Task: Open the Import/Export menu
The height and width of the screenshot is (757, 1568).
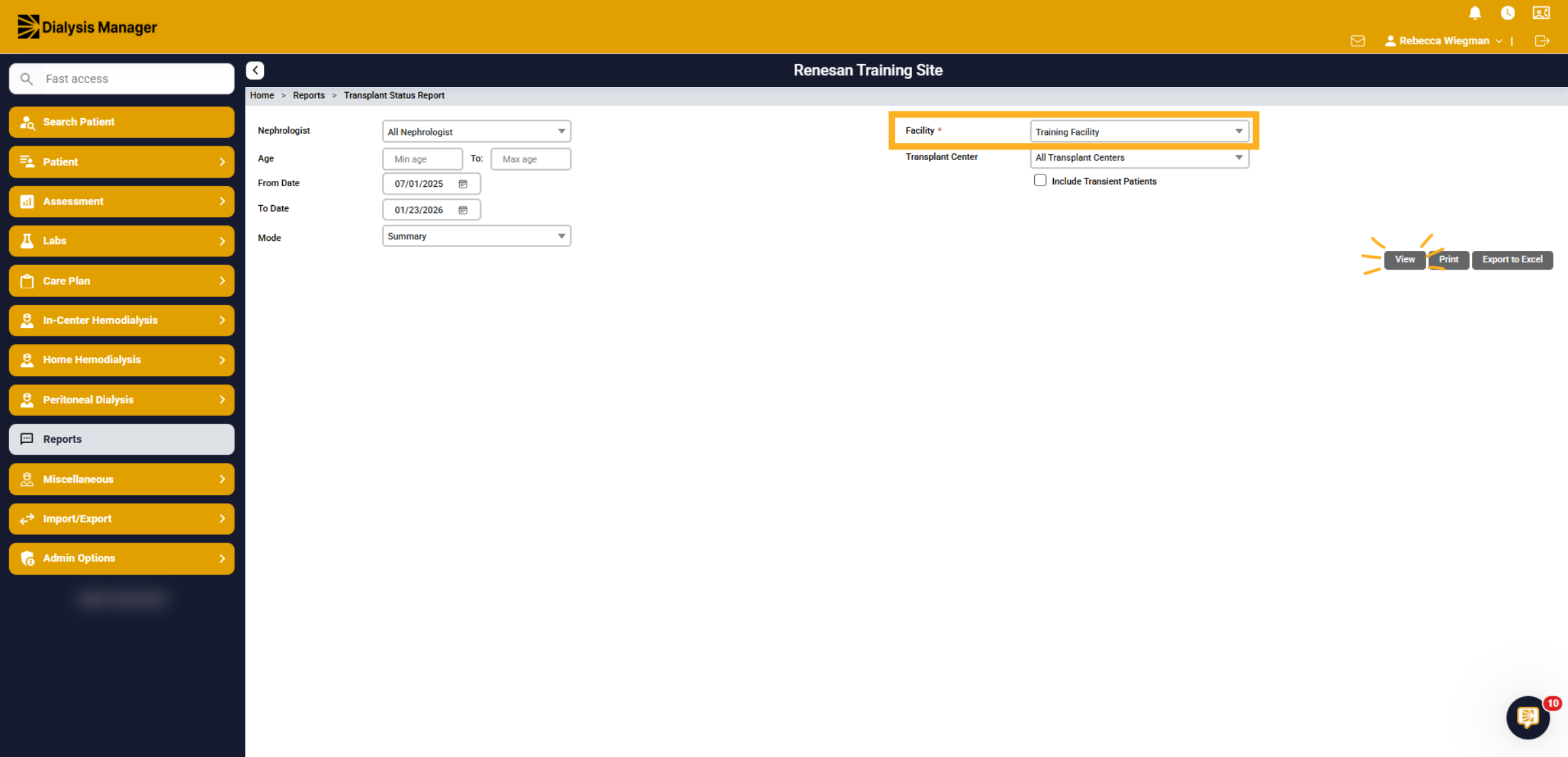Action: click(x=122, y=519)
